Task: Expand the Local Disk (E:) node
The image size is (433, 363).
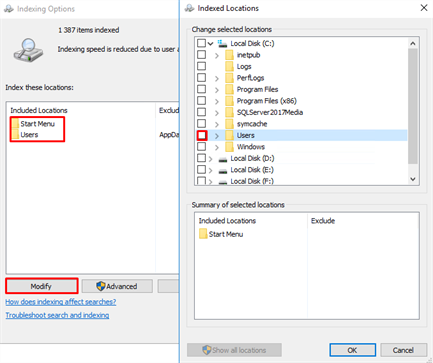Action: [x=210, y=170]
